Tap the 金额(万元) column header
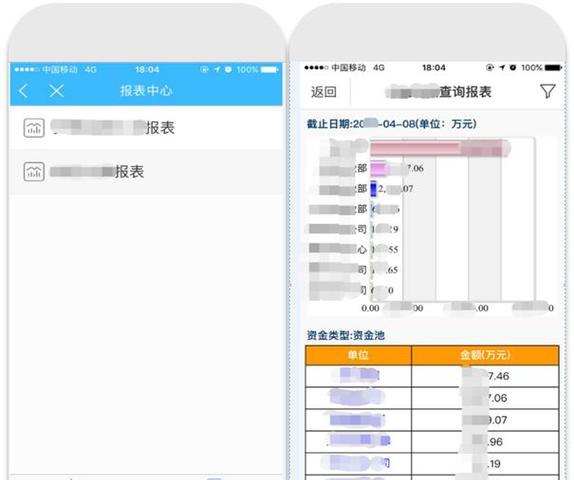Viewport: 574px width, 480px height. 485,355
